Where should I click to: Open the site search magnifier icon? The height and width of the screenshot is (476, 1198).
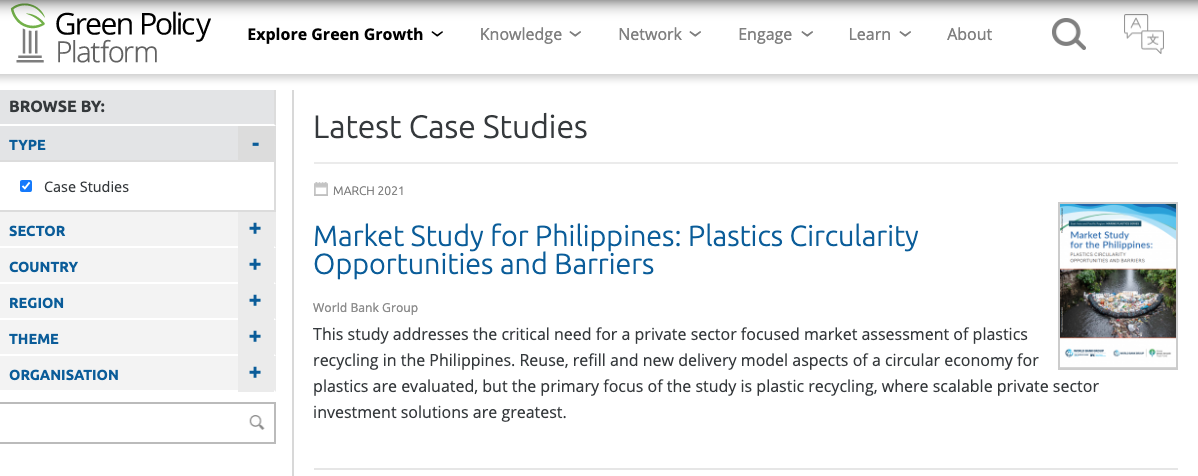(1068, 35)
